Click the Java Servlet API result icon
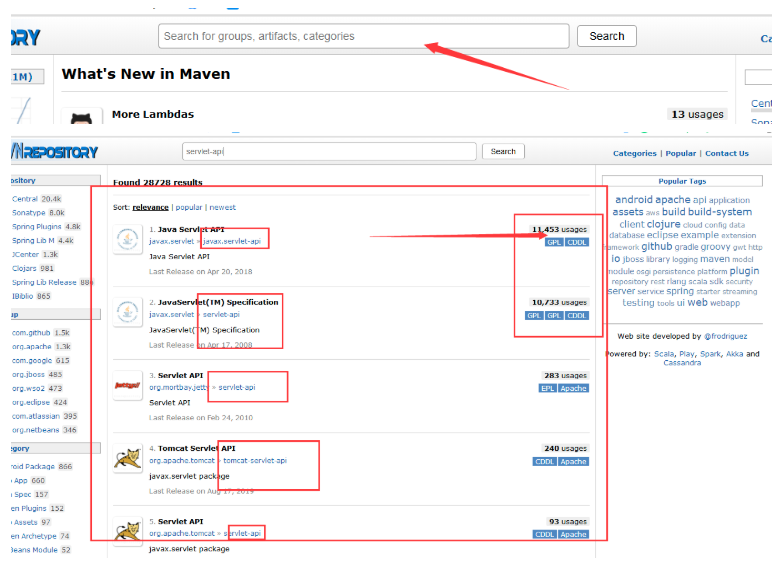This screenshot has width=772, height=566. (x=128, y=240)
